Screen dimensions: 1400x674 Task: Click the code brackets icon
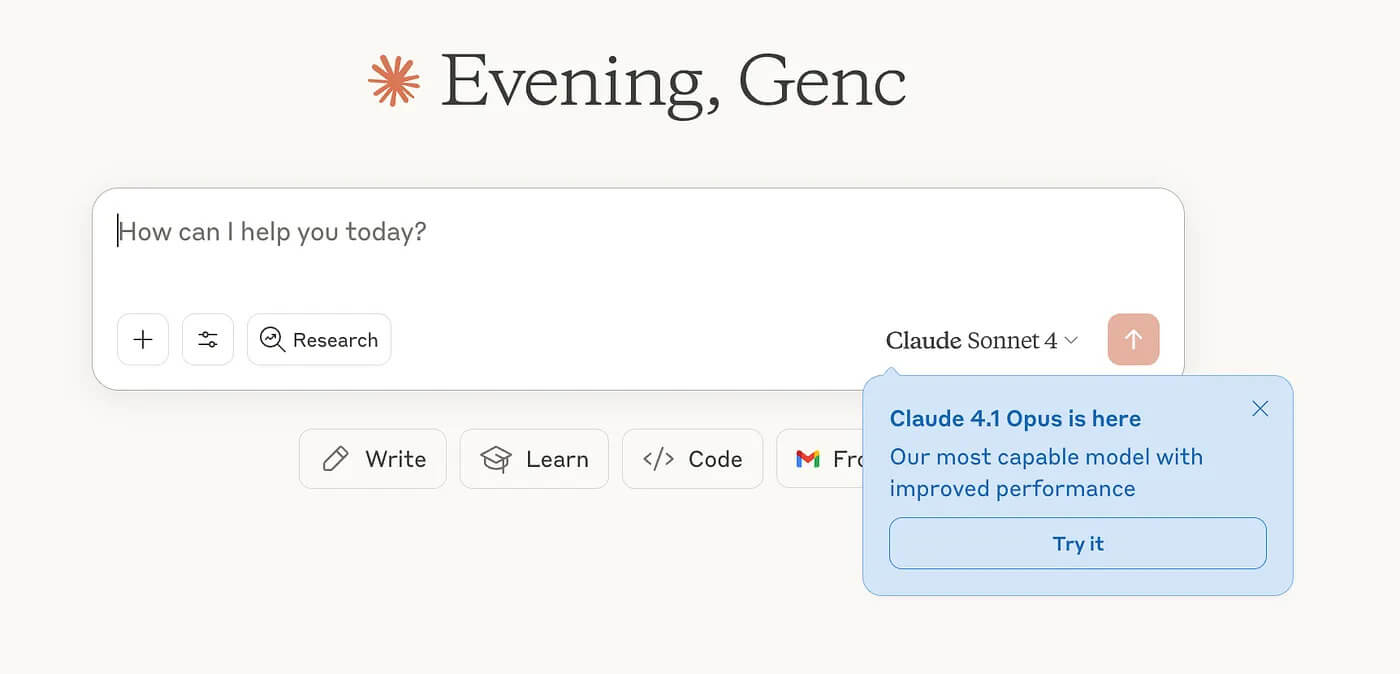(x=658, y=459)
